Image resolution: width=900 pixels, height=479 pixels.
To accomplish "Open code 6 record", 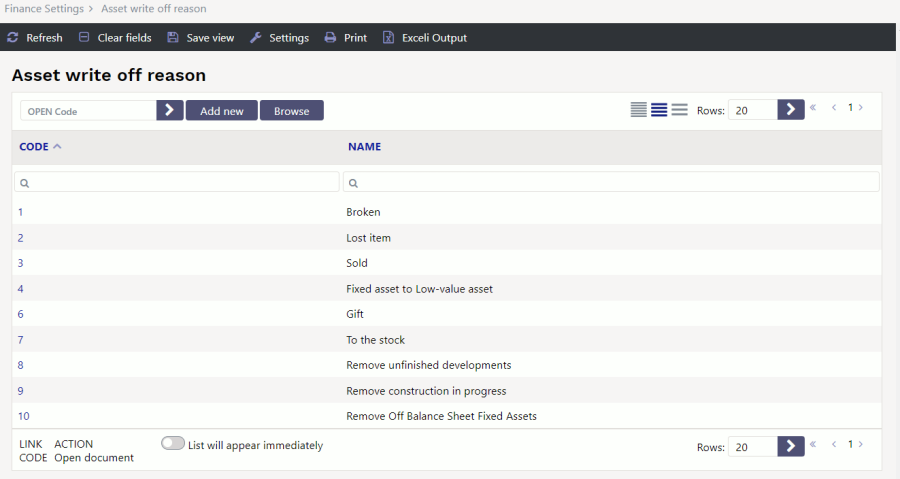I will pos(21,314).
